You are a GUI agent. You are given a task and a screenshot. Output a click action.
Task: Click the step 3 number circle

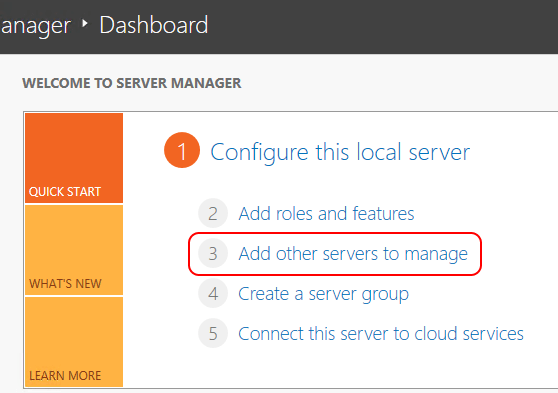tap(213, 253)
